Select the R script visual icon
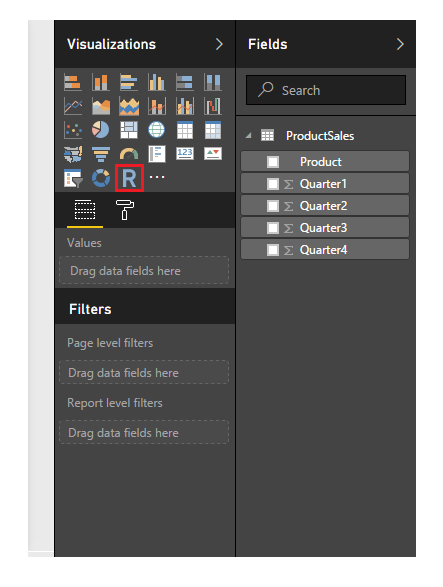Image resolution: width=443 pixels, height=587 pixels. 129,178
